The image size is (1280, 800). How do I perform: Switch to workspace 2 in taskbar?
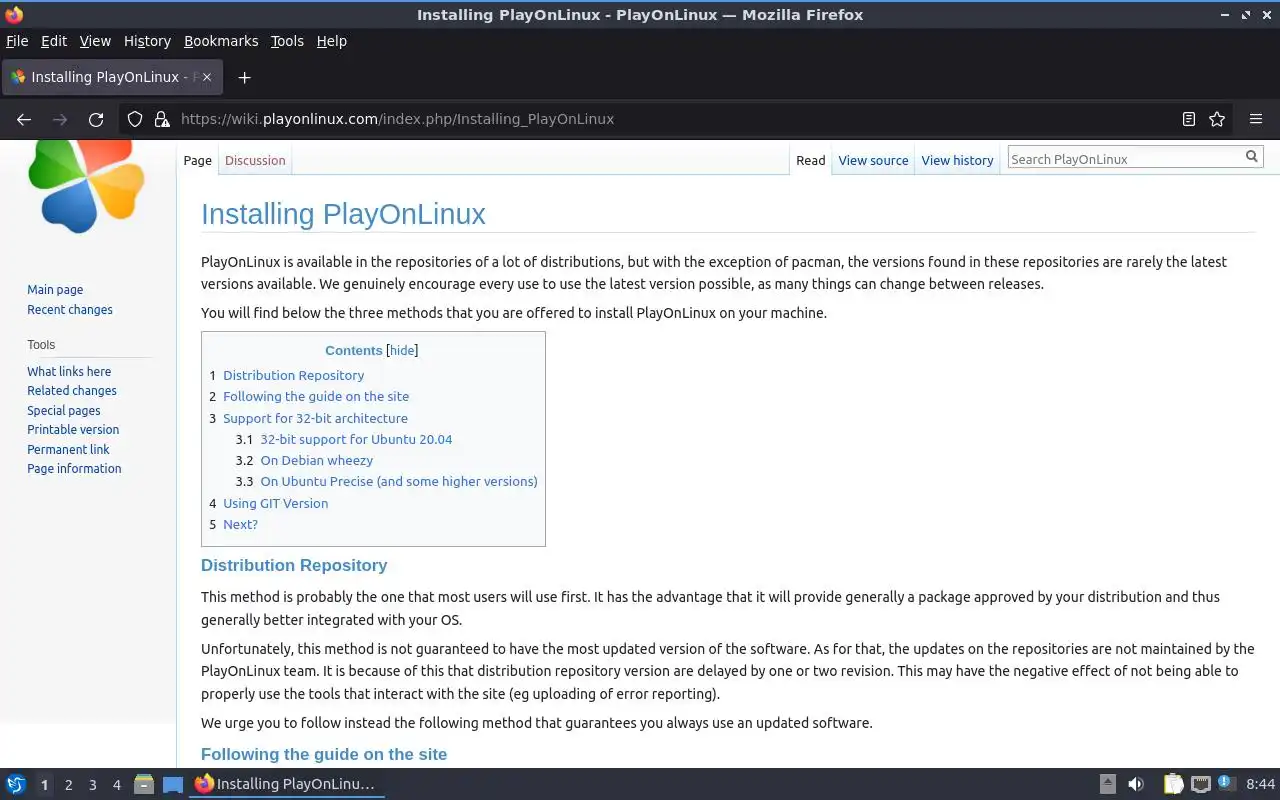click(x=68, y=785)
